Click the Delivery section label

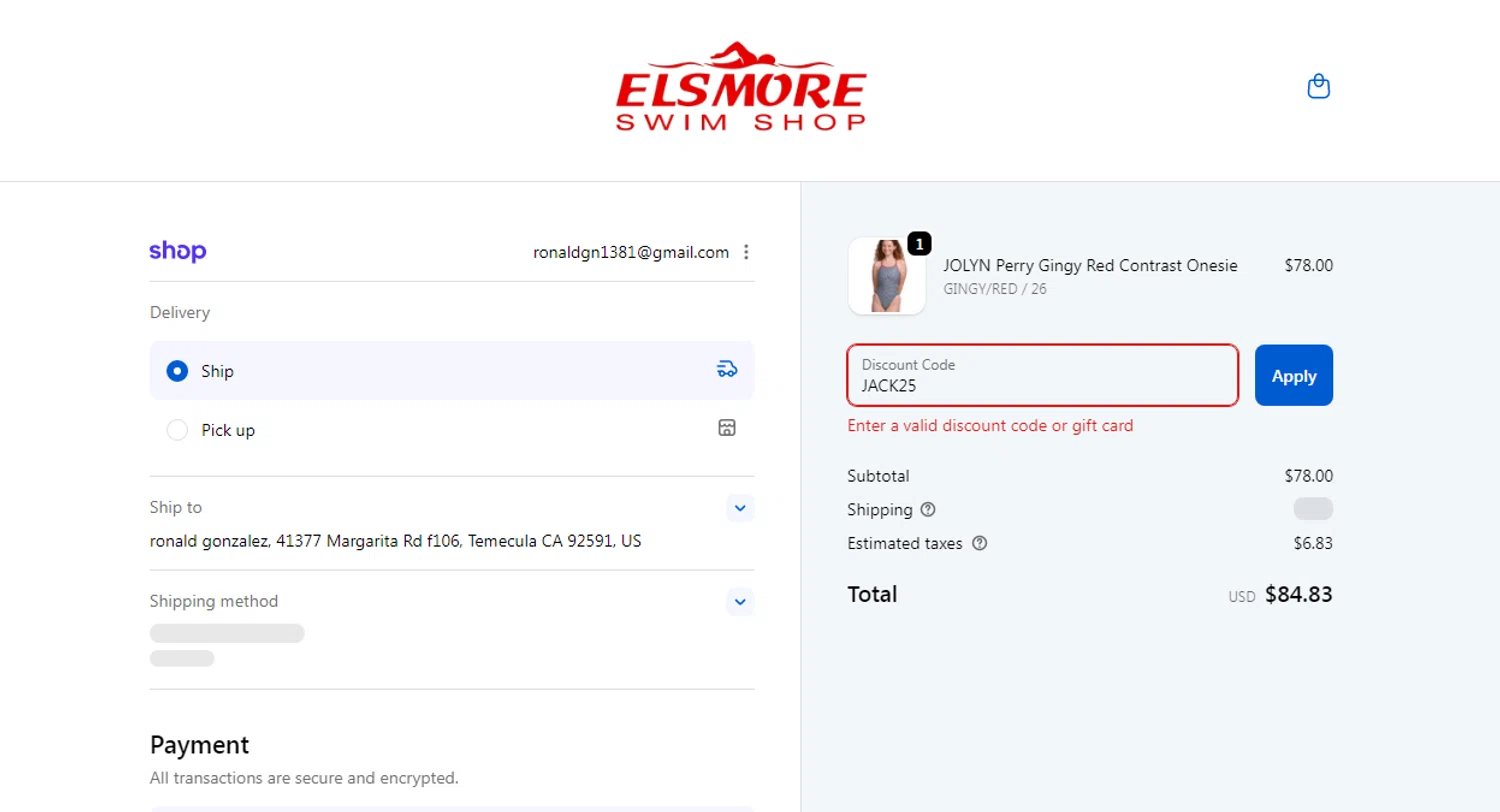pyautogui.click(x=180, y=313)
